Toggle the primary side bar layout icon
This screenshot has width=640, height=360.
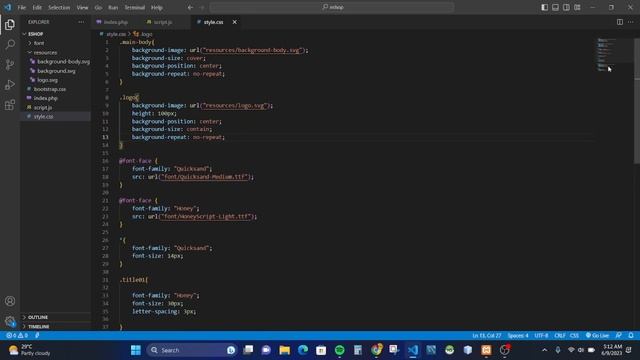coord(544,7)
